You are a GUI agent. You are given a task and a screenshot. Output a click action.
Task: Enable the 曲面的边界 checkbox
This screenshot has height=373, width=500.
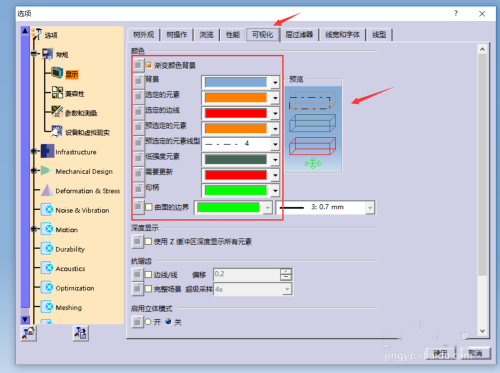tap(149, 207)
